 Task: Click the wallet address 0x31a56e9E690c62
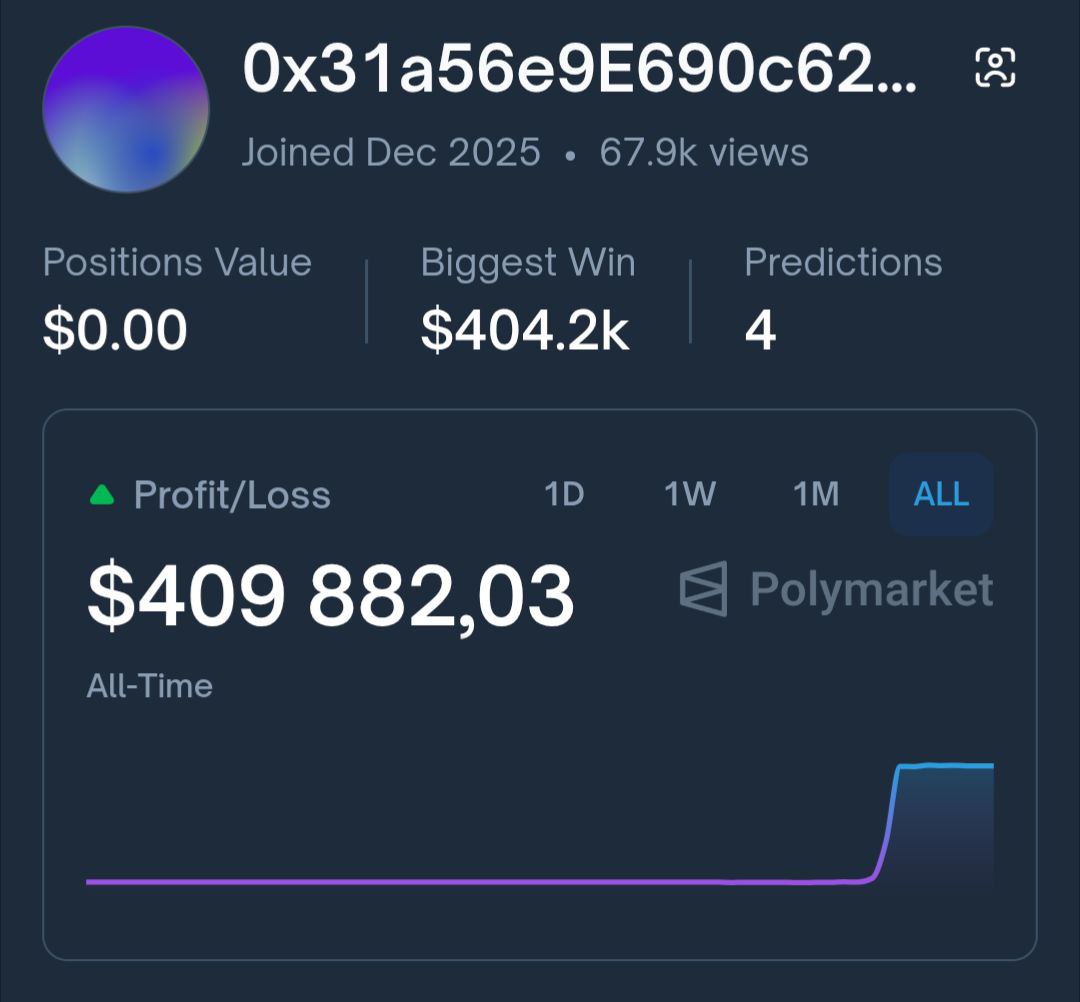pyautogui.click(x=579, y=70)
